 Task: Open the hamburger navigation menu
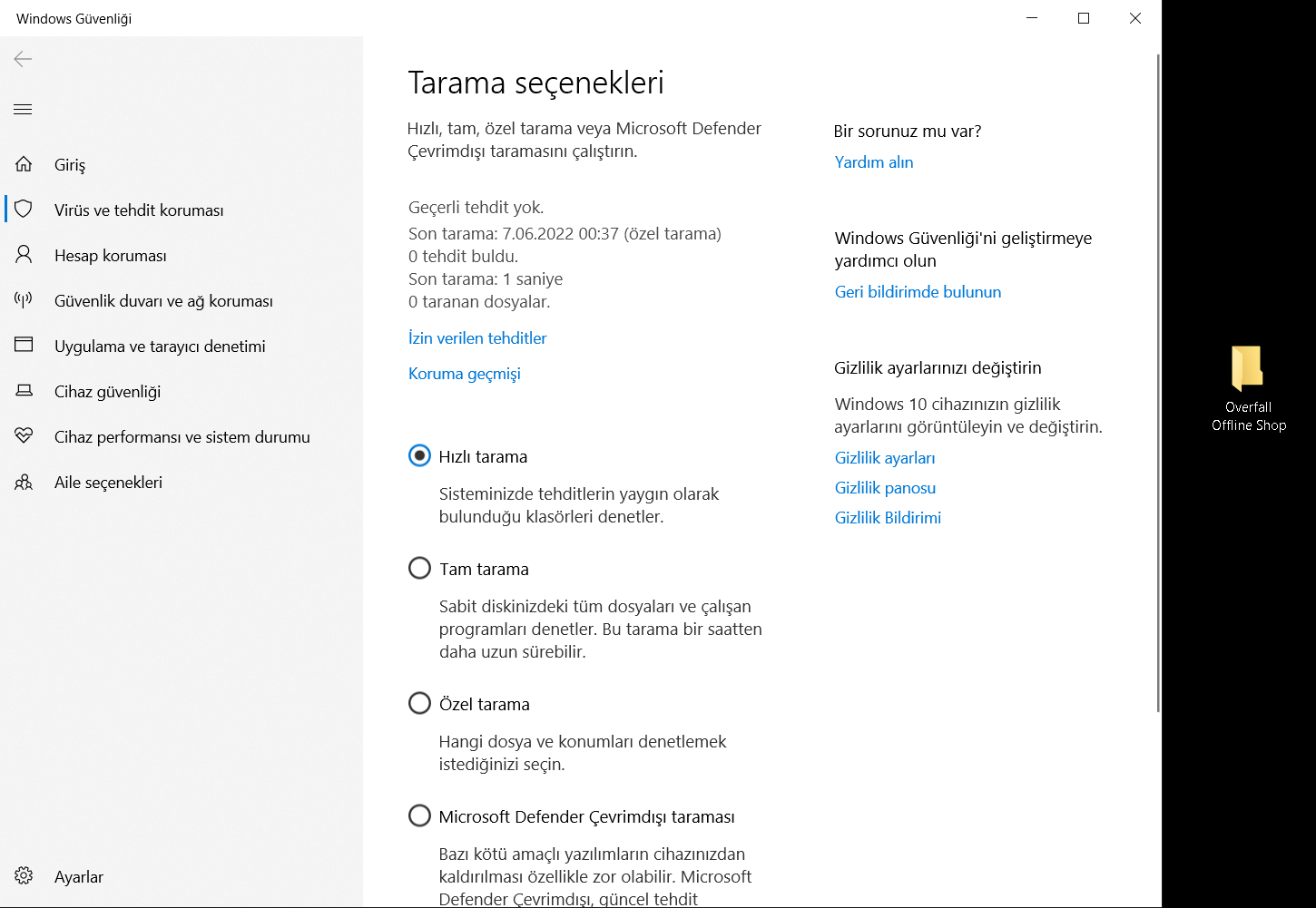[23, 110]
